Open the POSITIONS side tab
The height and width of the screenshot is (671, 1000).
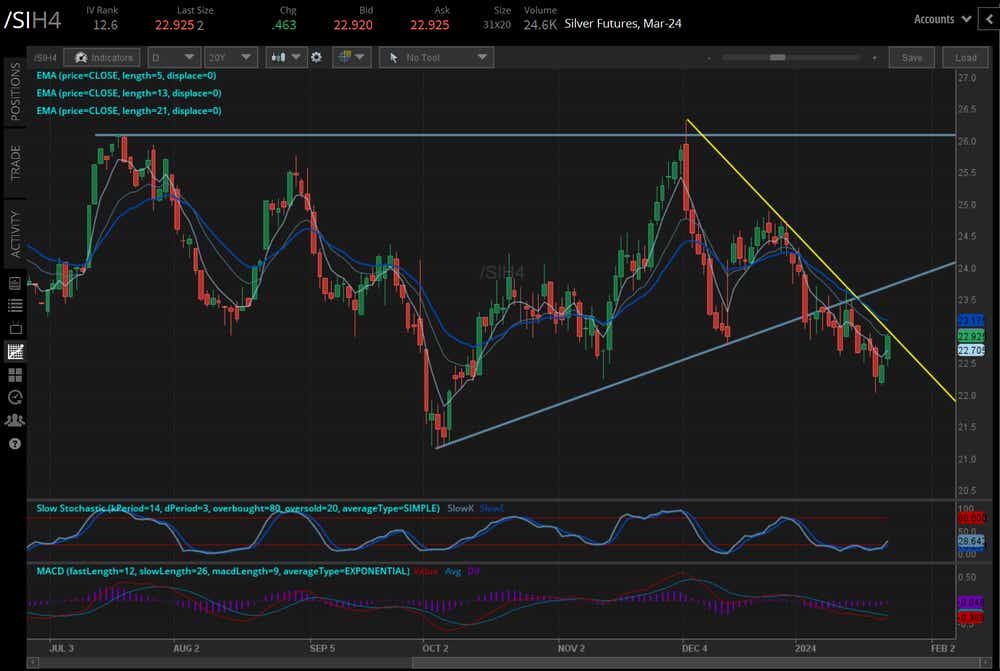tap(15, 91)
